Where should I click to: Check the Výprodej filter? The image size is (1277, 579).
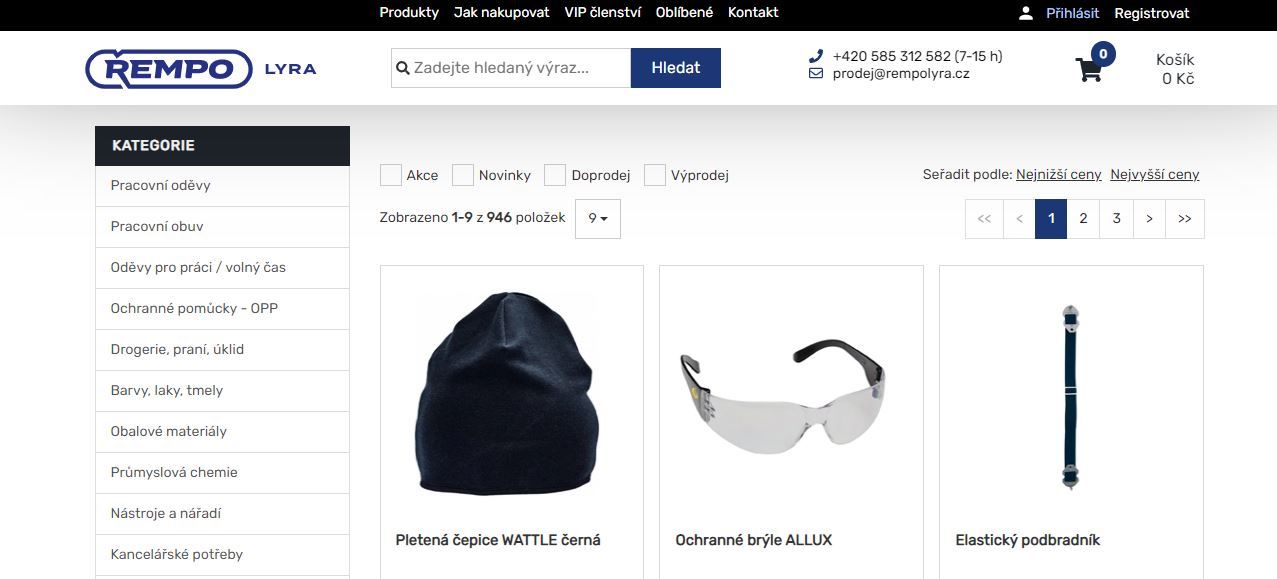click(655, 175)
